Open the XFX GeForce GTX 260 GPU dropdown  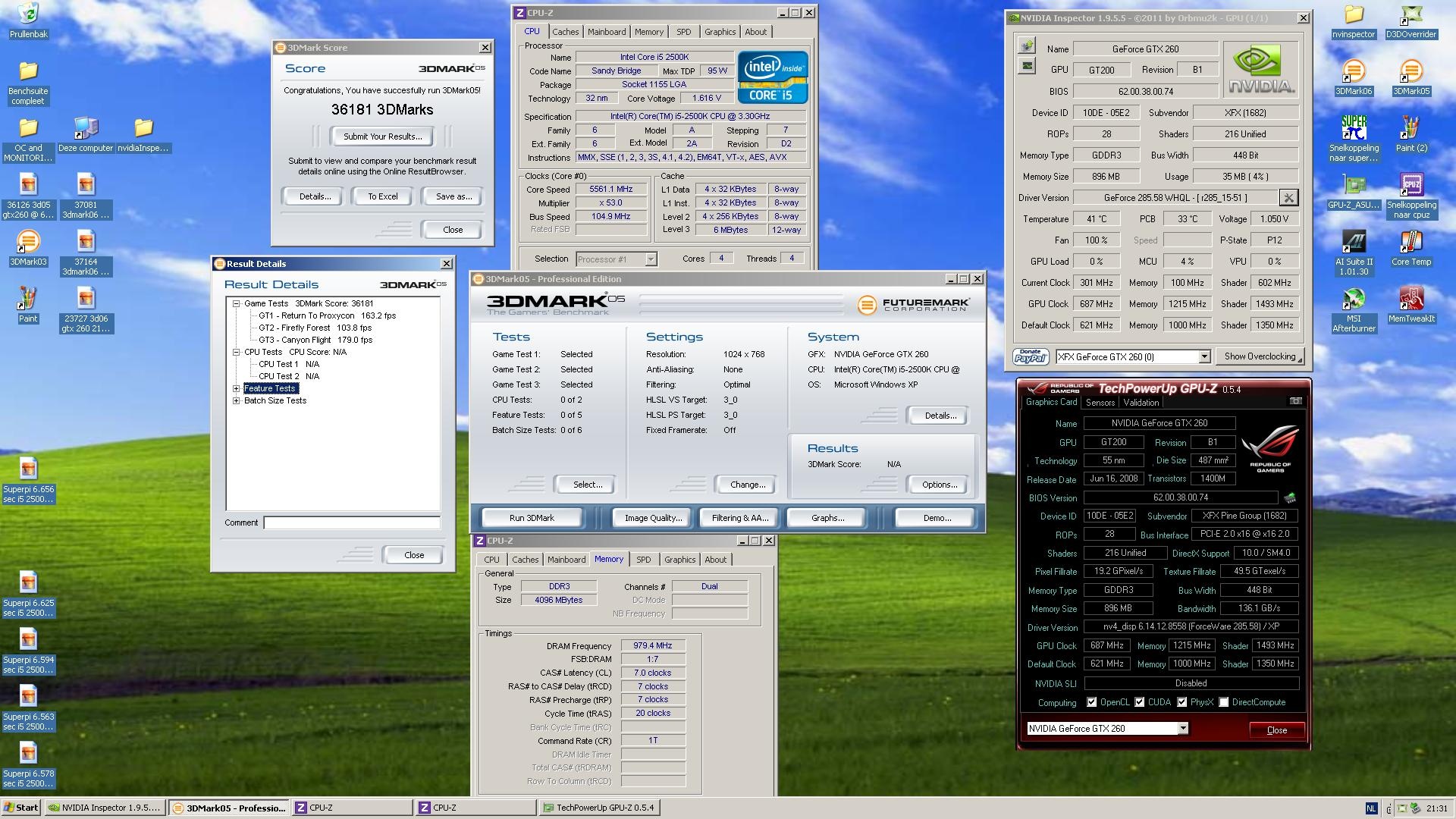click(1203, 356)
